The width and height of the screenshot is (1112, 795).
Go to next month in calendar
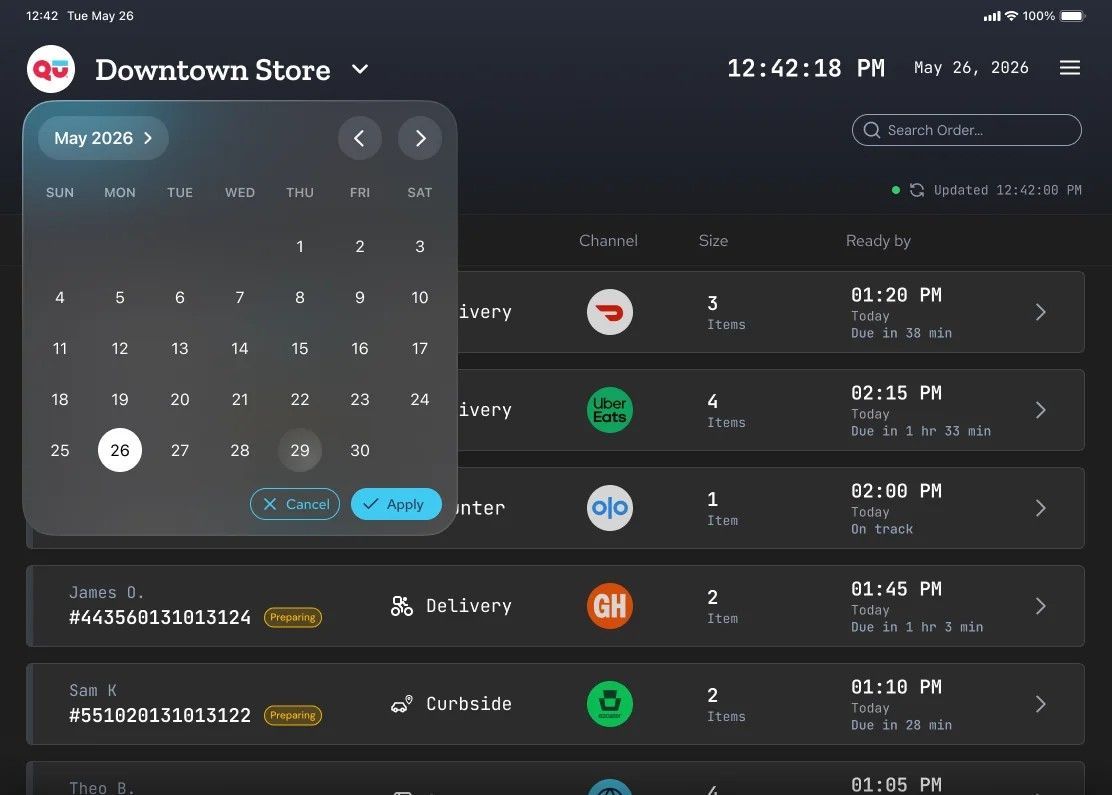coord(420,138)
